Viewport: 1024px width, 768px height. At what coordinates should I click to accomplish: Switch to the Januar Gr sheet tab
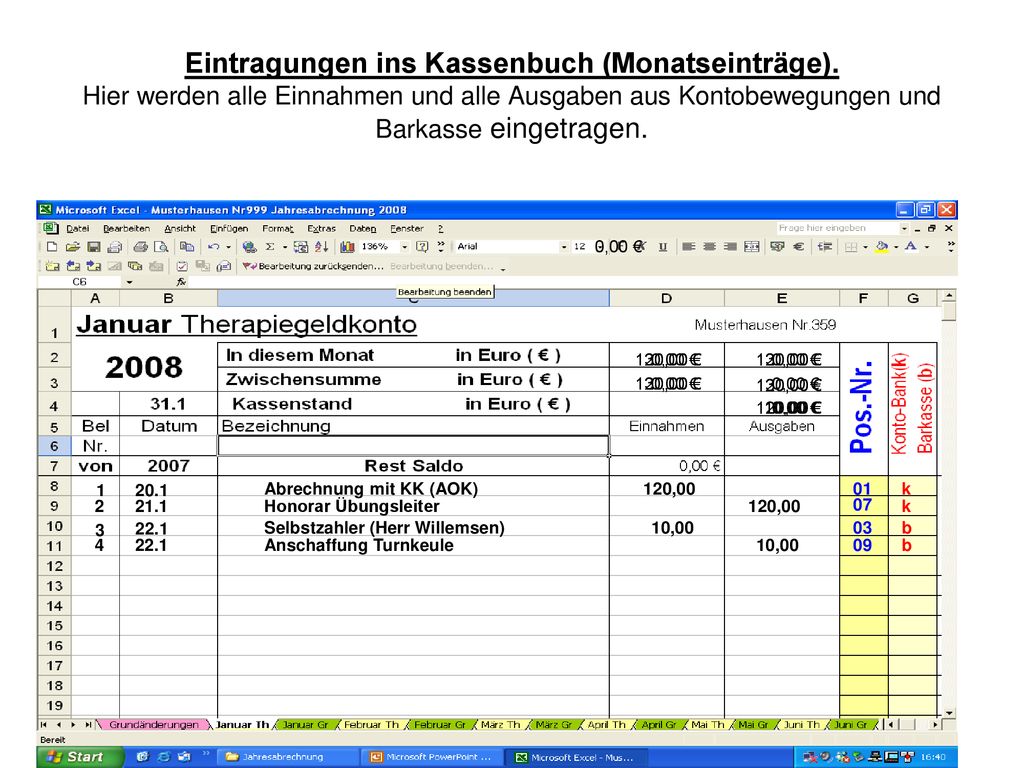pyautogui.click(x=305, y=725)
